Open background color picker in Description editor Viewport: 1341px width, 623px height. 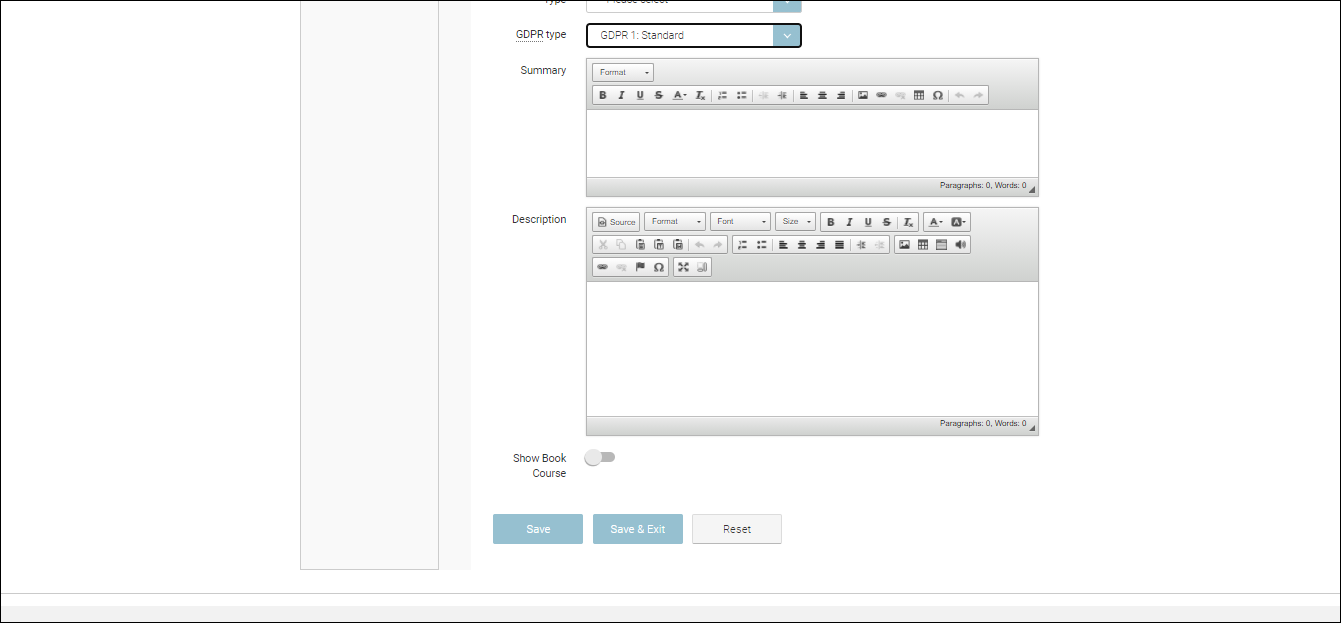[x=958, y=222]
